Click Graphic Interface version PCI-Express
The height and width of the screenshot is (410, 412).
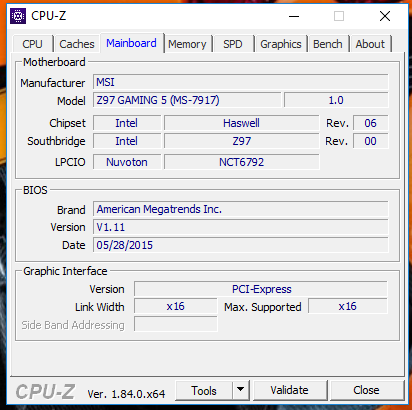tap(261, 289)
